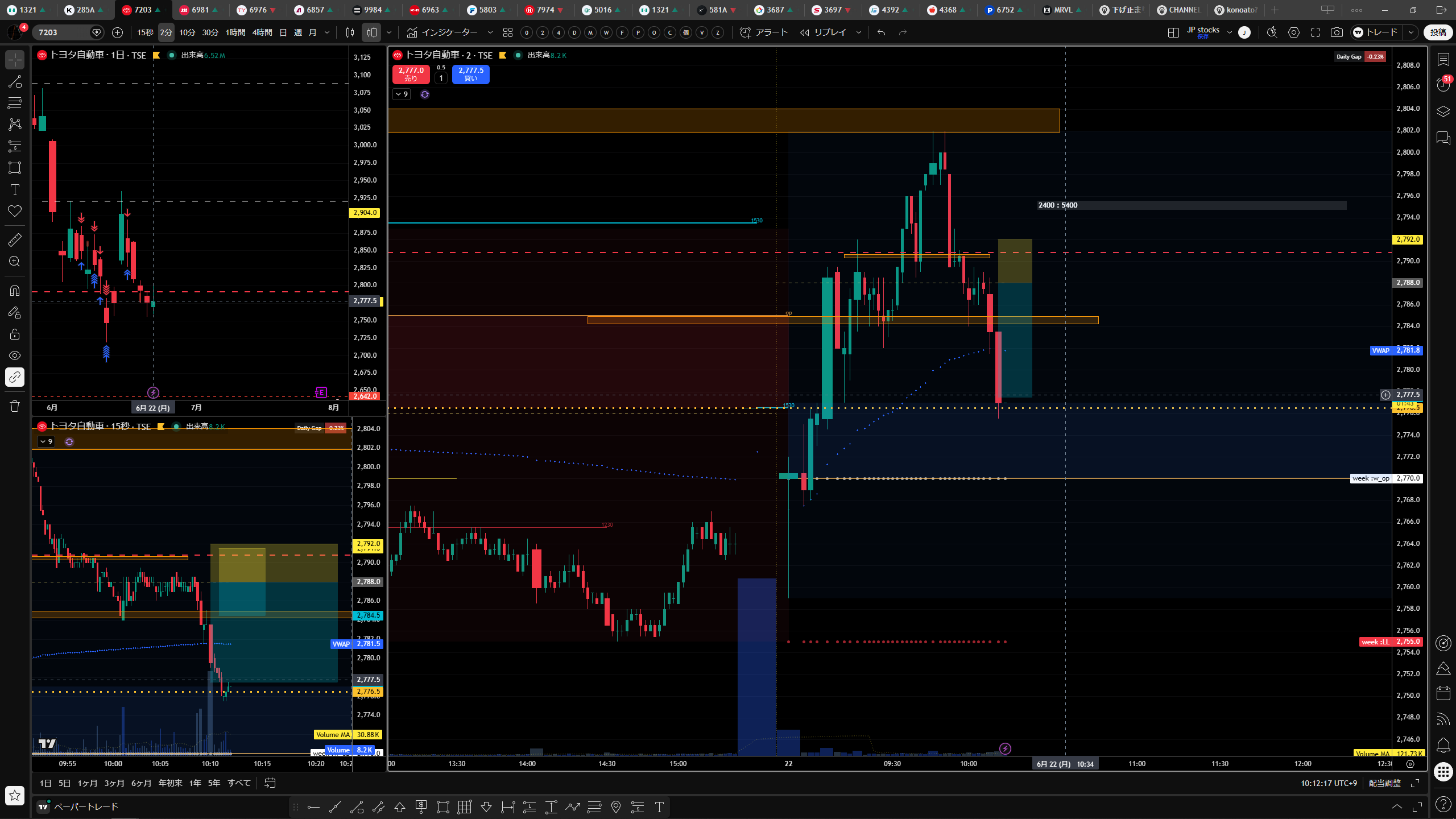
Task: Open the alerts bell in right sidebar
Action: [x=1443, y=745]
